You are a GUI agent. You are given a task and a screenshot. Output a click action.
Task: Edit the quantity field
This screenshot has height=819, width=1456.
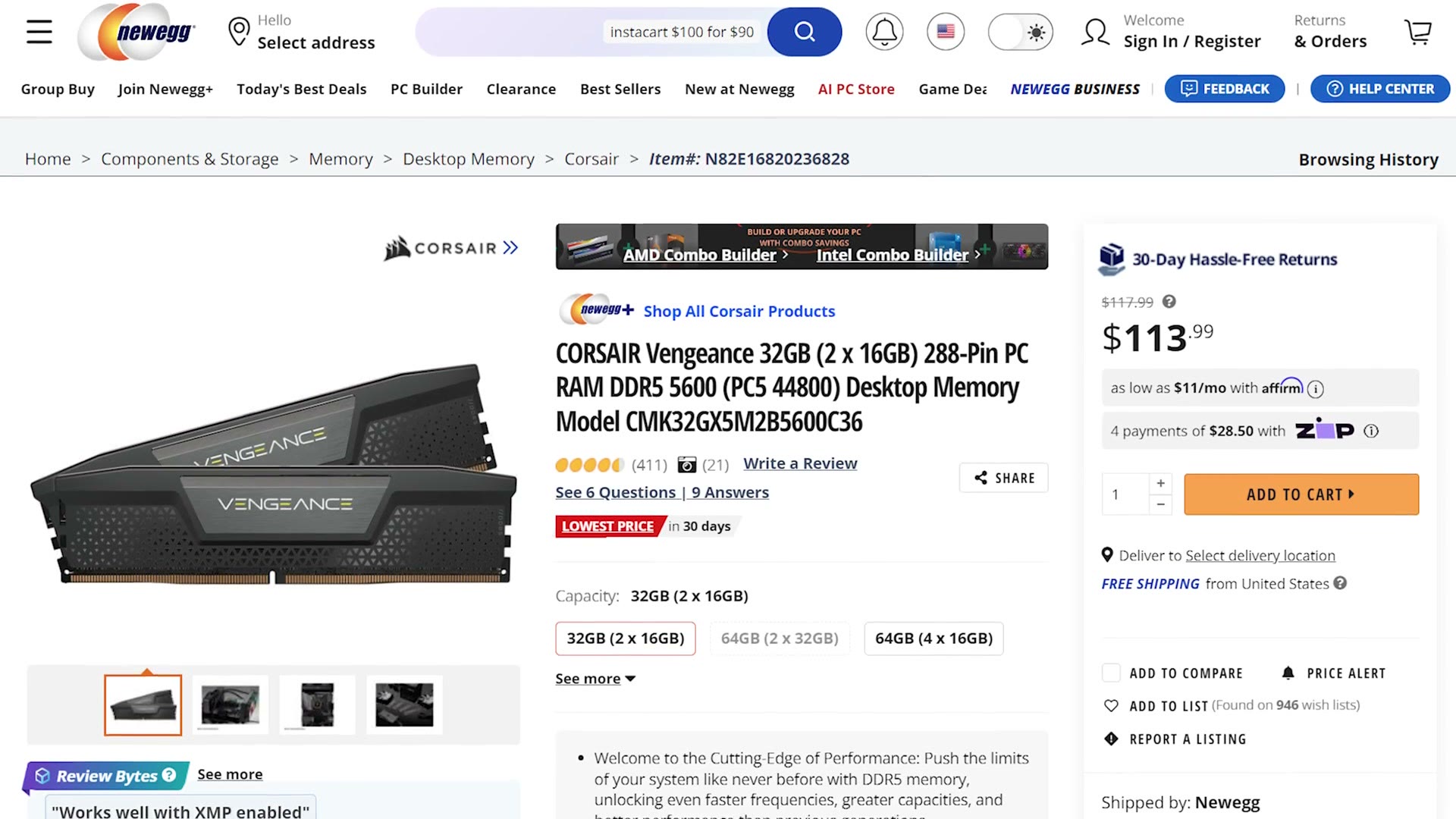pyautogui.click(x=1125, y=494)
